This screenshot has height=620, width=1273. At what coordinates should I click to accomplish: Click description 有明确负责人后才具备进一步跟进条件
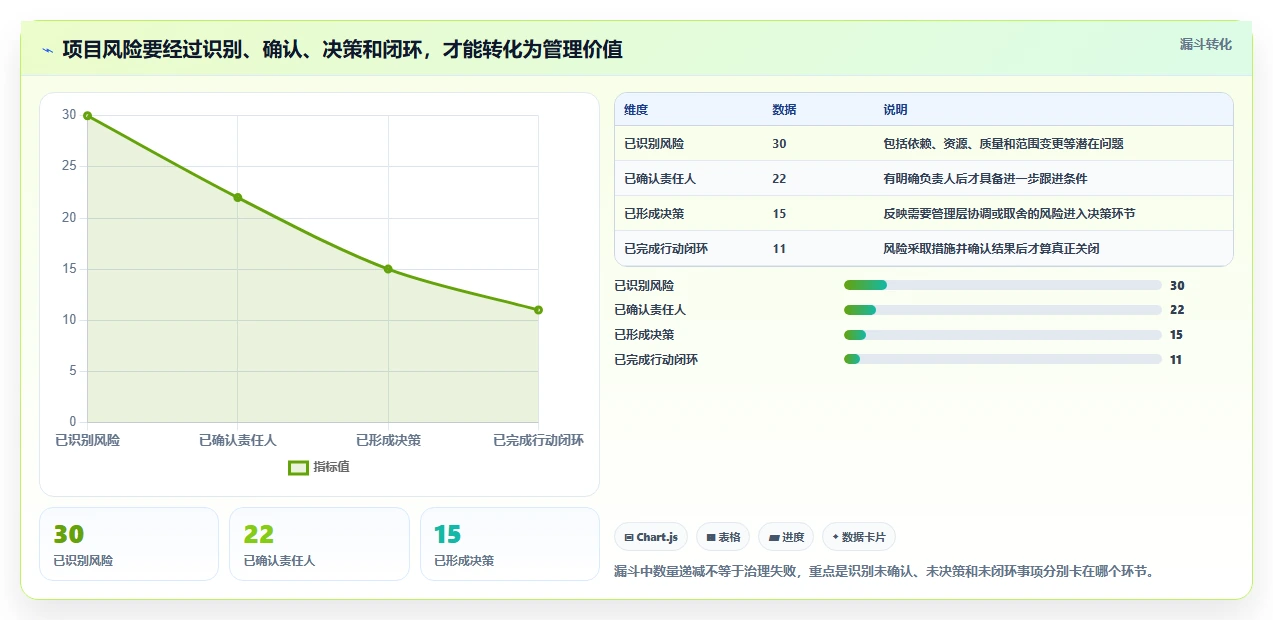tap(985, 179)
